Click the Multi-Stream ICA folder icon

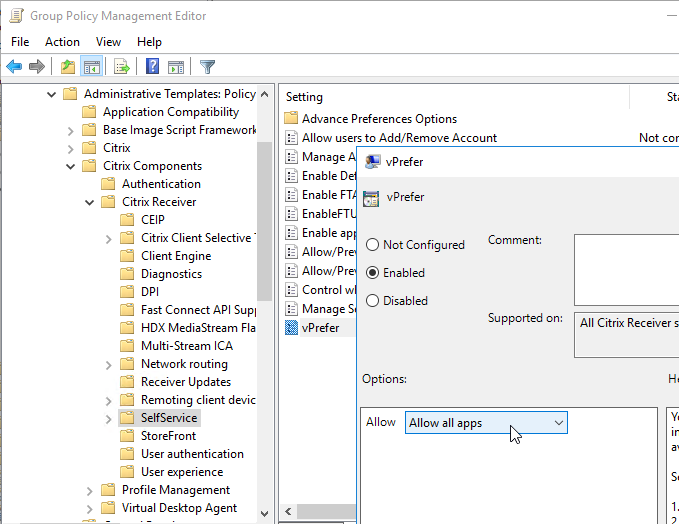(127, 346)
